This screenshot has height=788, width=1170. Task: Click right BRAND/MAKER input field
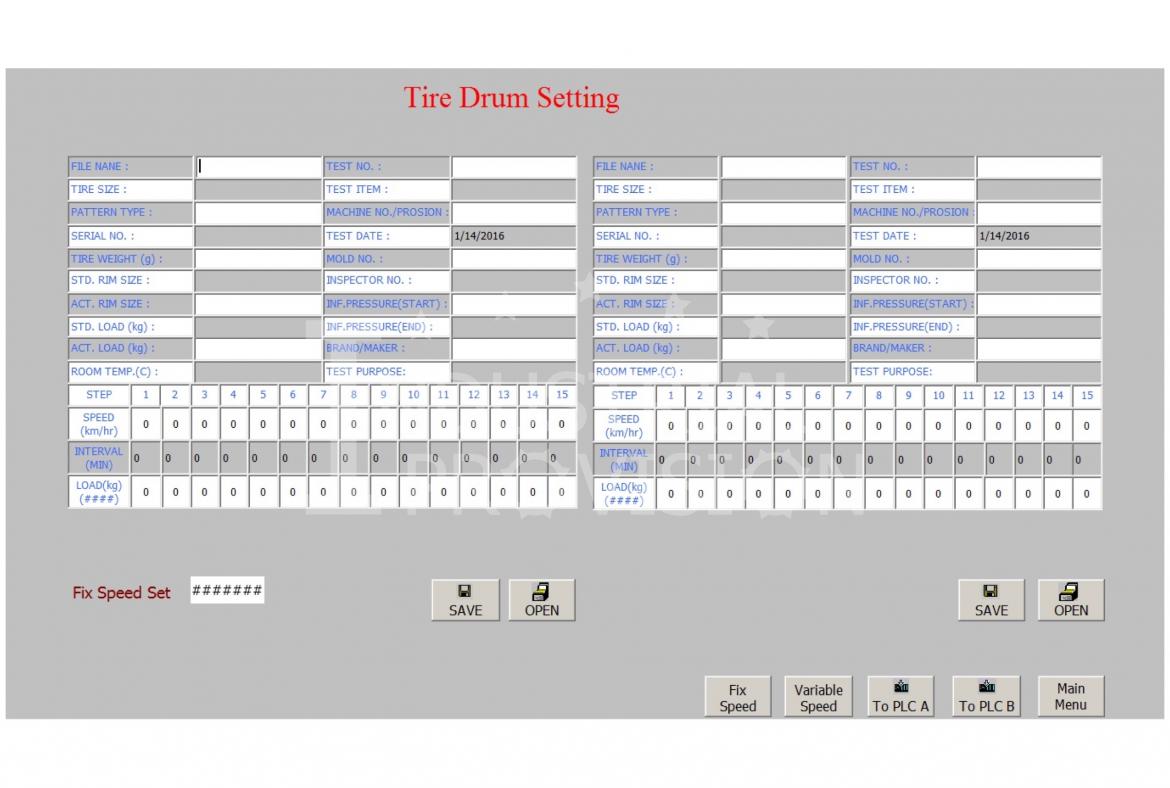(x=1038, y=349)
